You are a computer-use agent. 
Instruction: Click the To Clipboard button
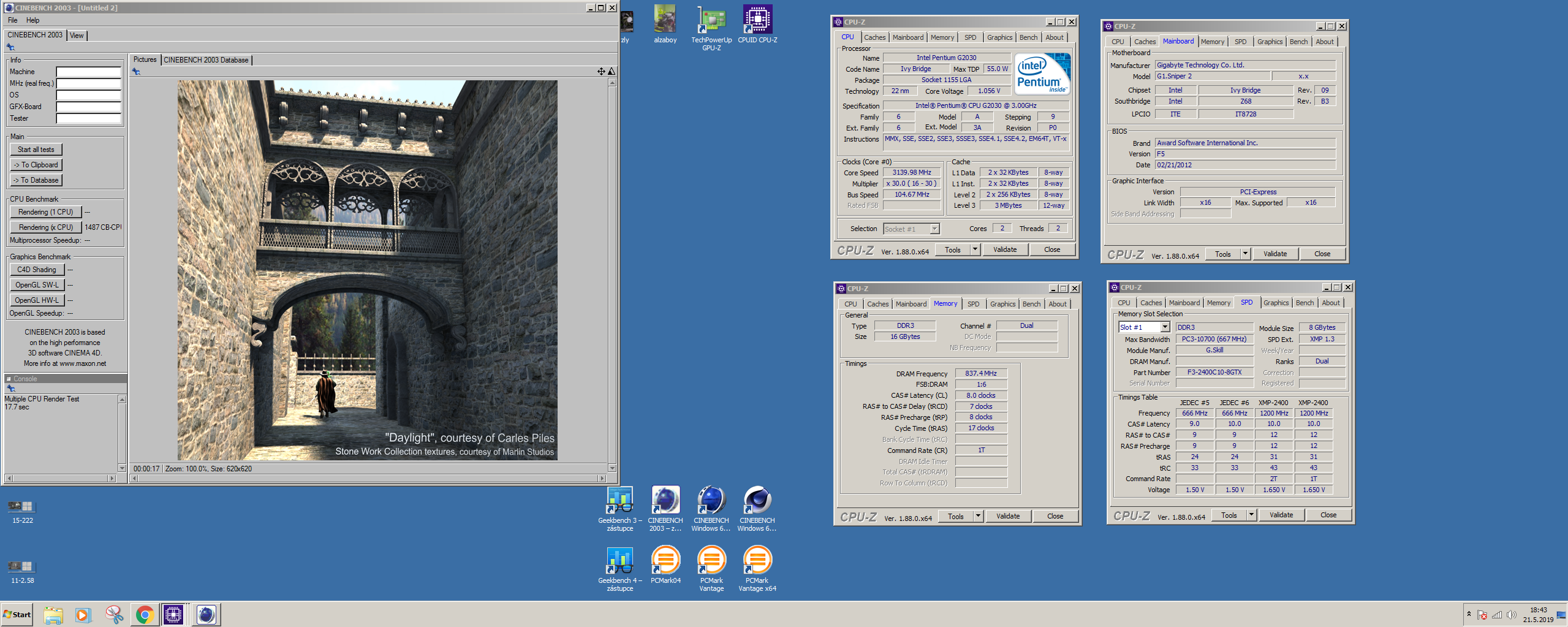[36, 165]
